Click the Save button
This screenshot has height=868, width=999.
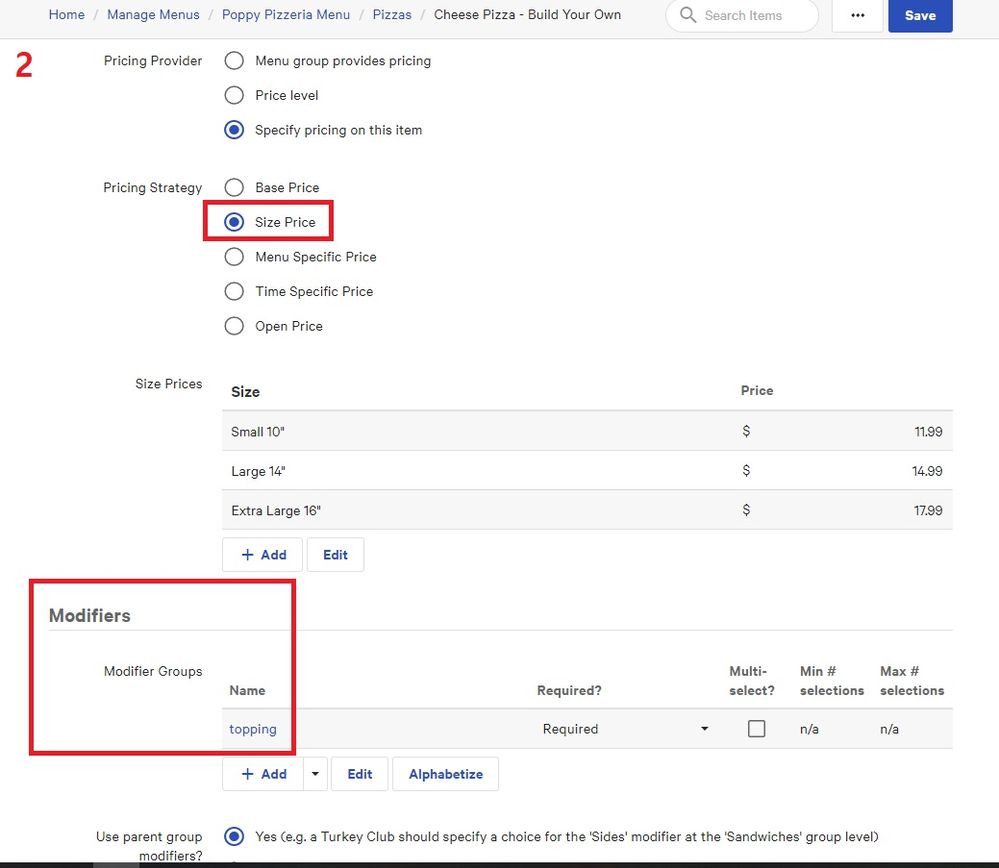(919, 16)
